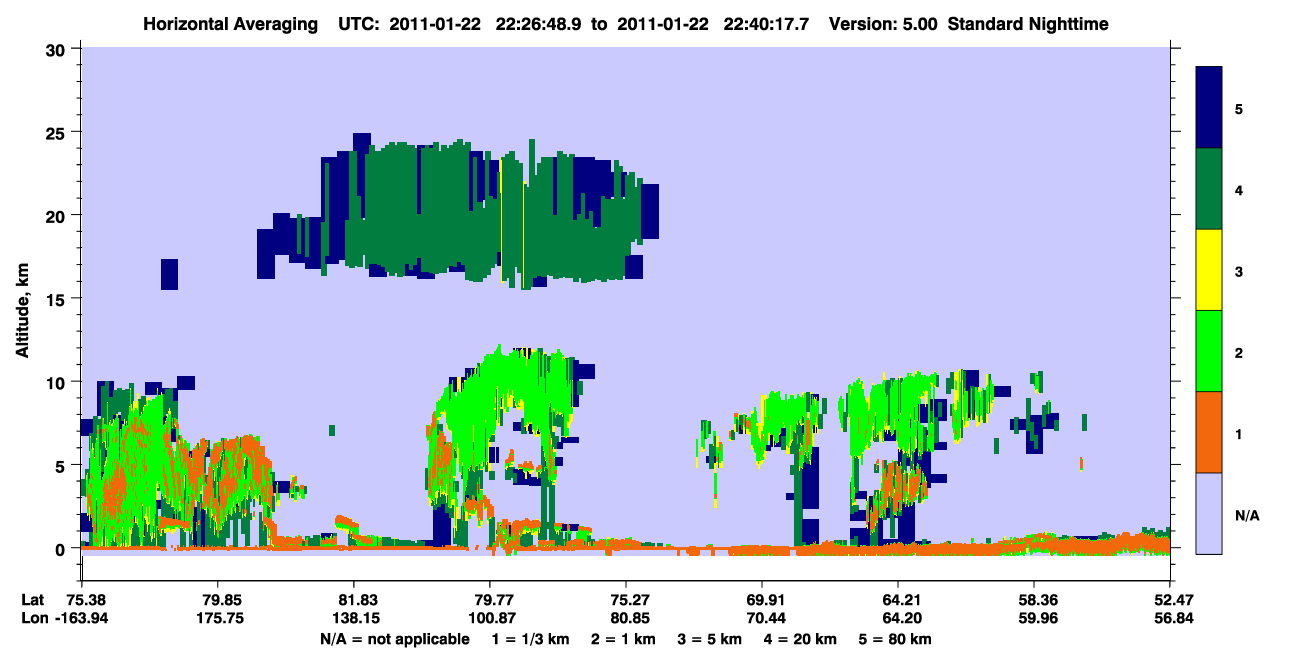Click longitude value 59.96
1300x667 pixels.
coord(1034,618)
